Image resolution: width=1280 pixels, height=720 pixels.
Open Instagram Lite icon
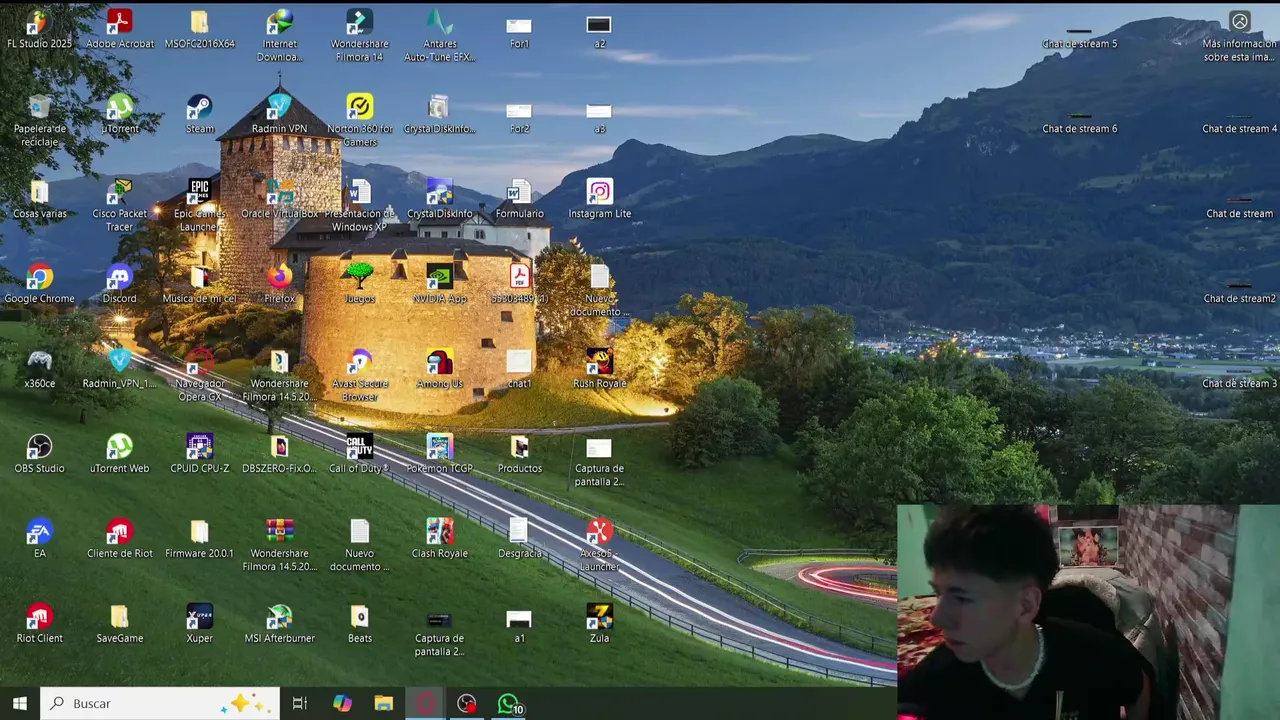coord(599,192)
